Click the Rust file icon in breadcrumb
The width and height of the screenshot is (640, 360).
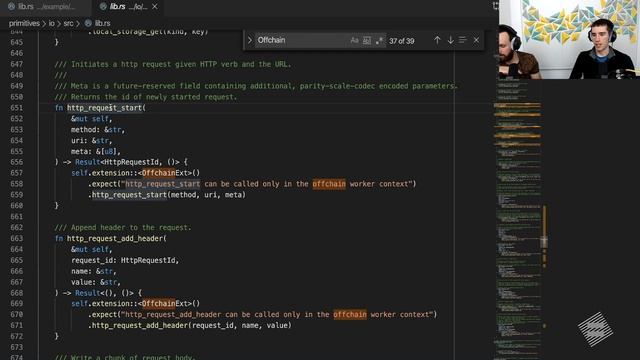tap(88, 23)
